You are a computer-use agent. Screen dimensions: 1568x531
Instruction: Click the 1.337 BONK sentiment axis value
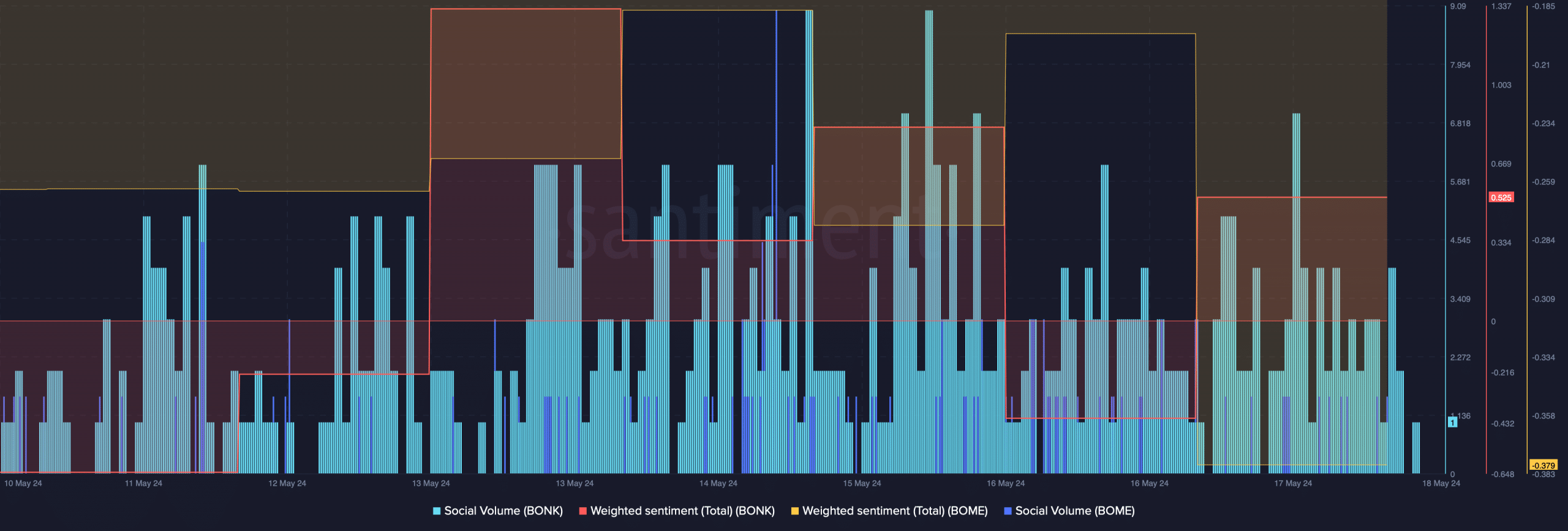(x=1501, y=6)
